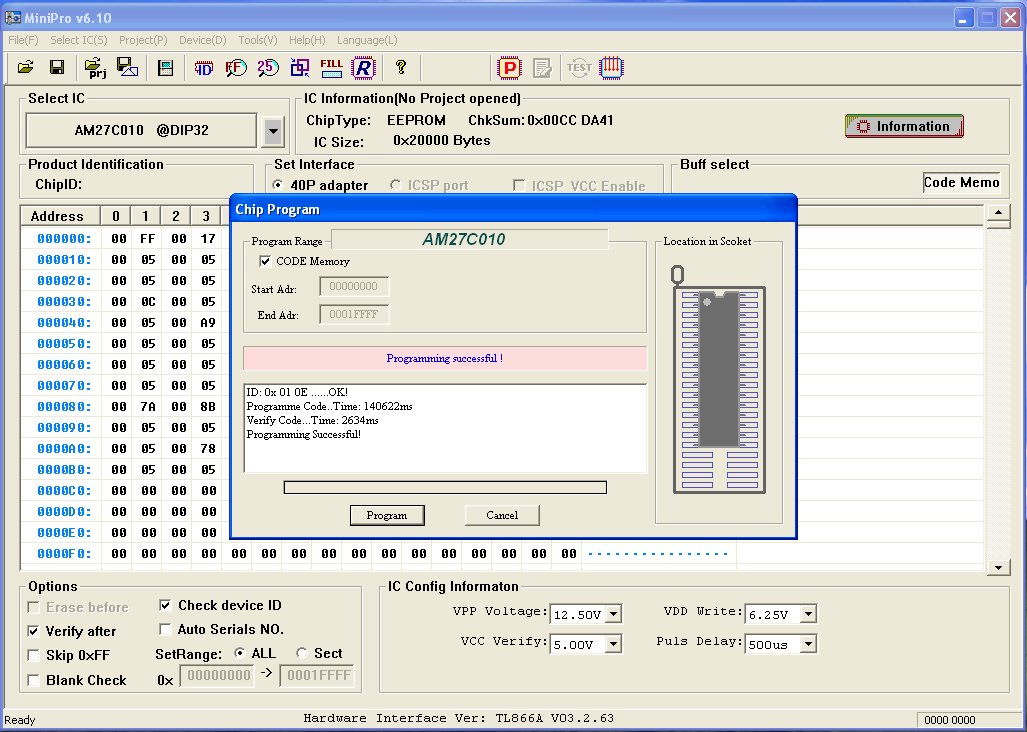Open the VDD Write dropdown
This screenshot has width=1027, height=732.
808,614
